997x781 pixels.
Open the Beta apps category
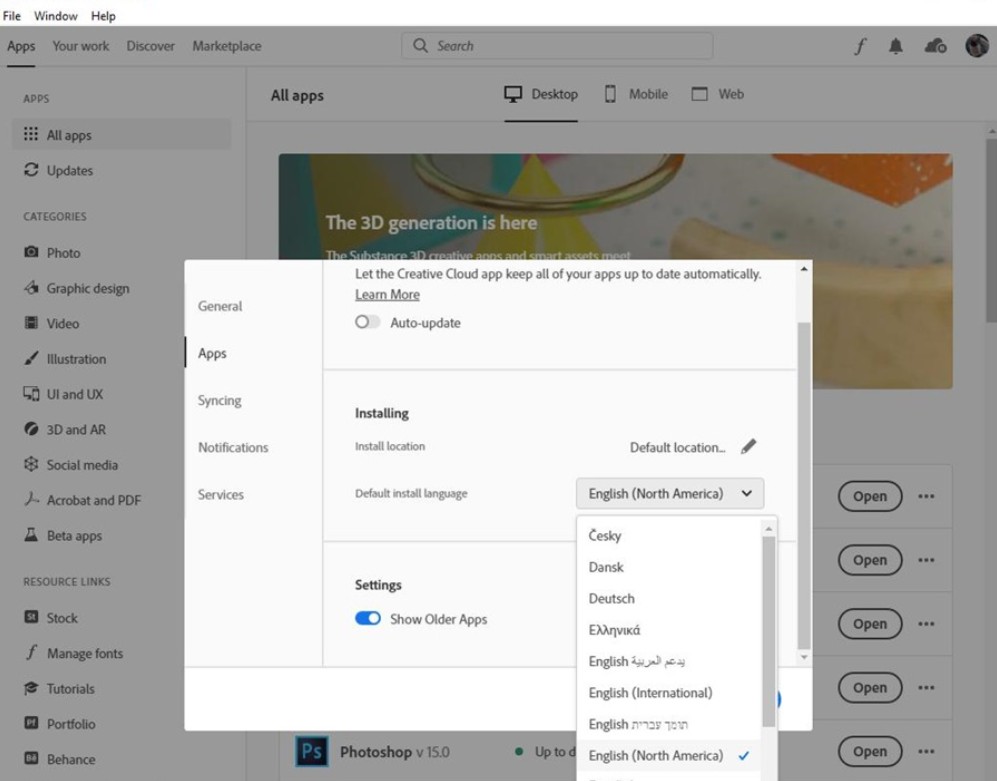(x=63, y=536)
